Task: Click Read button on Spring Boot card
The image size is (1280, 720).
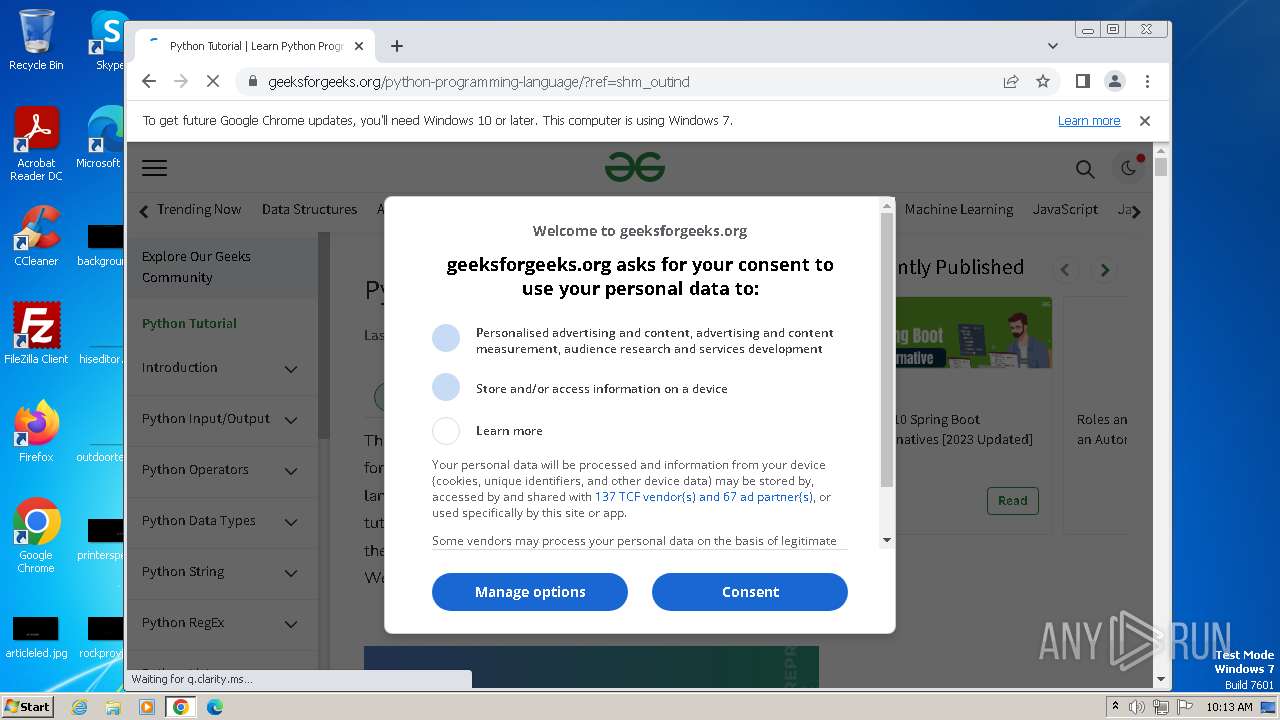Action: tap(1012, 501)
